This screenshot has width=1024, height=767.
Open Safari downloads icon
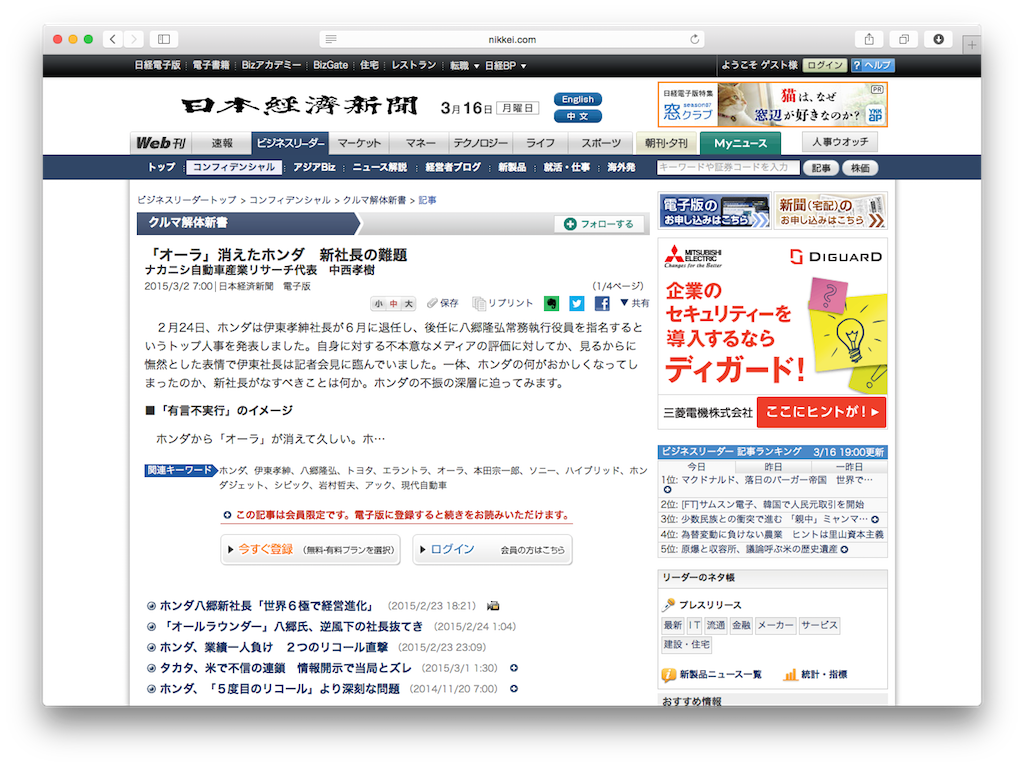[938, 39]
